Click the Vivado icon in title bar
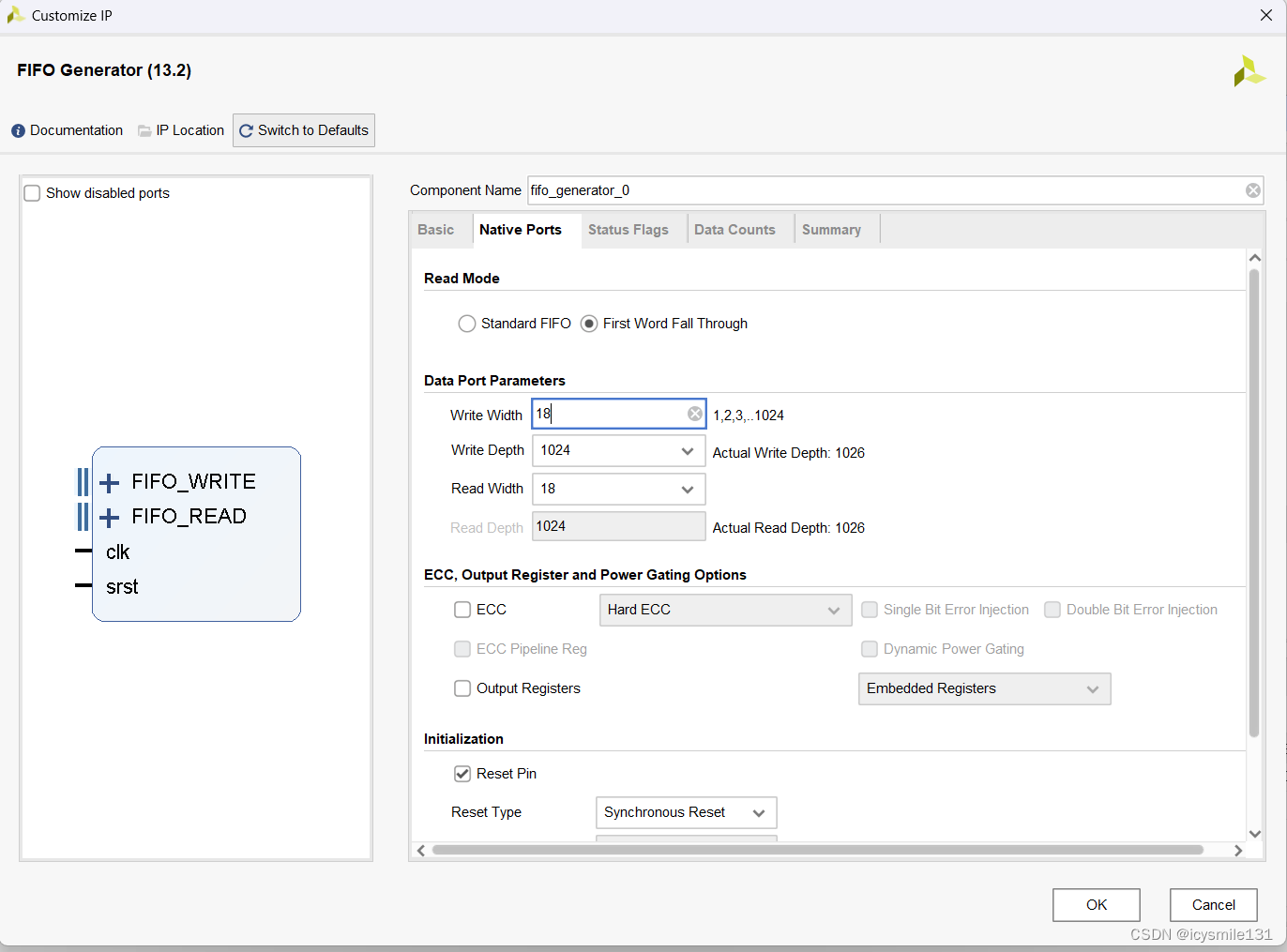 click(15, 15)
